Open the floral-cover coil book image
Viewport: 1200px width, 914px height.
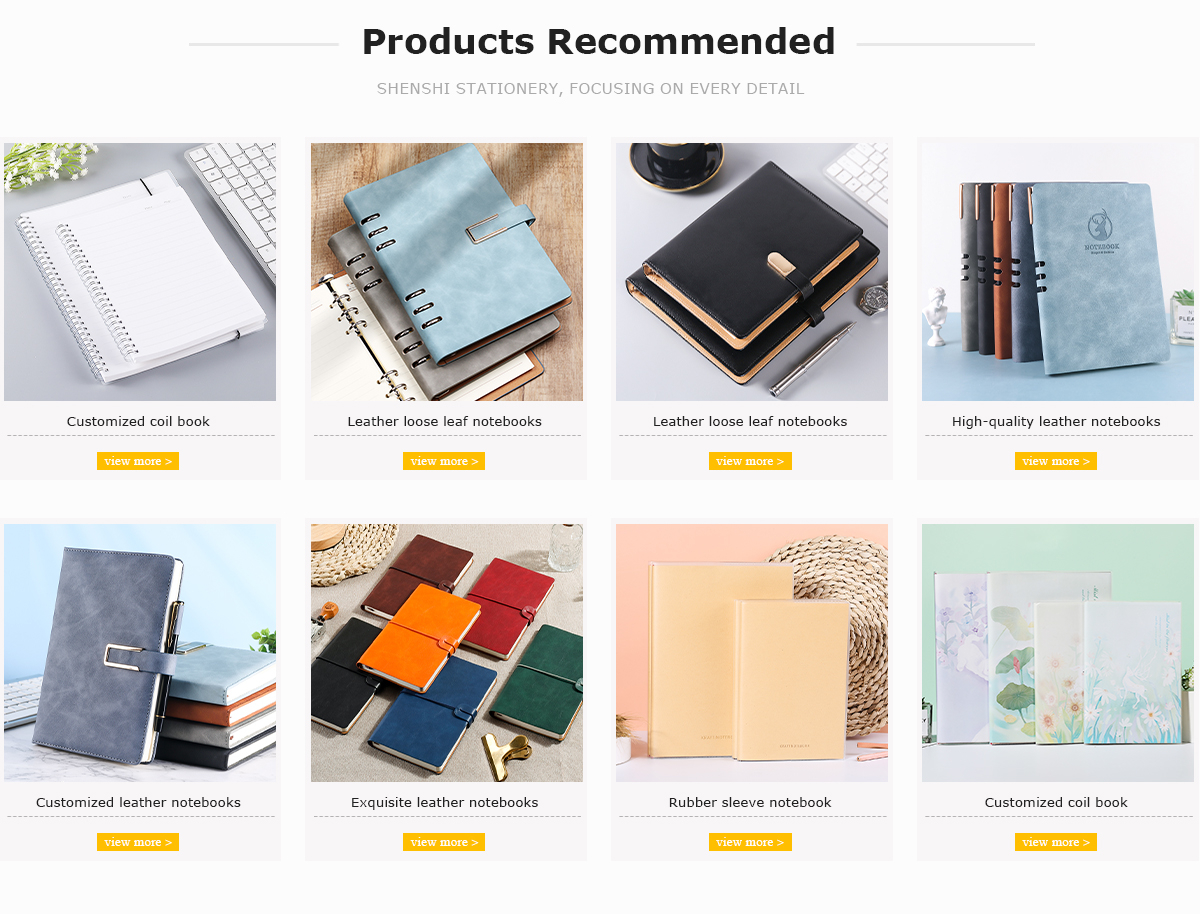pyautogui.click(x=1058, y=653)
